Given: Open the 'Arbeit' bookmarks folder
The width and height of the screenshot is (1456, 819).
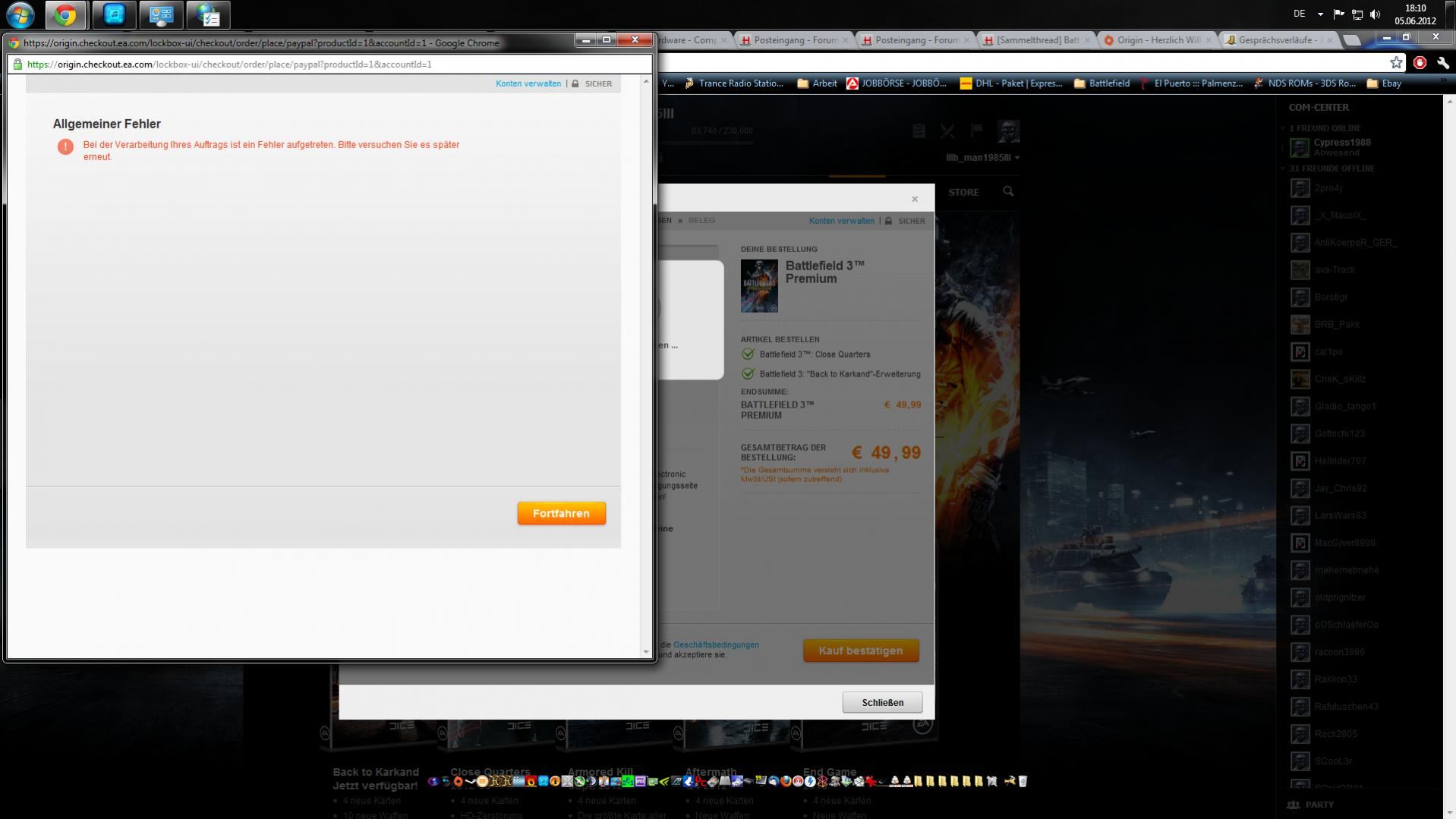Looking at the screenshot, I should click(818, 83).
